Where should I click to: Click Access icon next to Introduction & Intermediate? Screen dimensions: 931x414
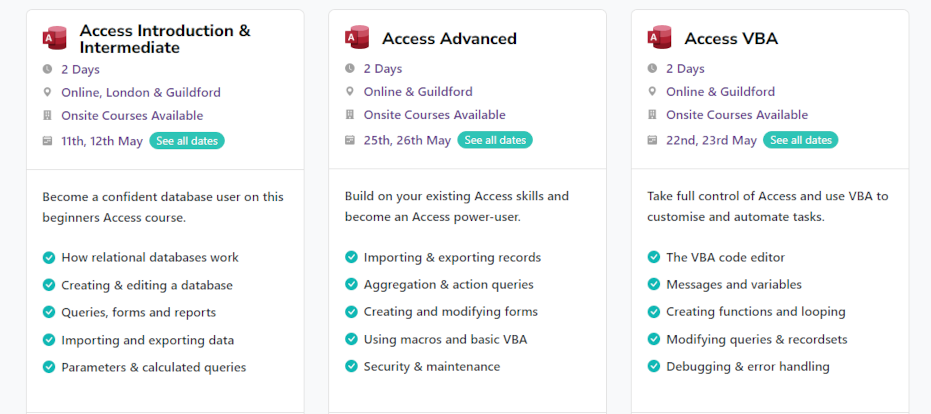coord(55,38)
